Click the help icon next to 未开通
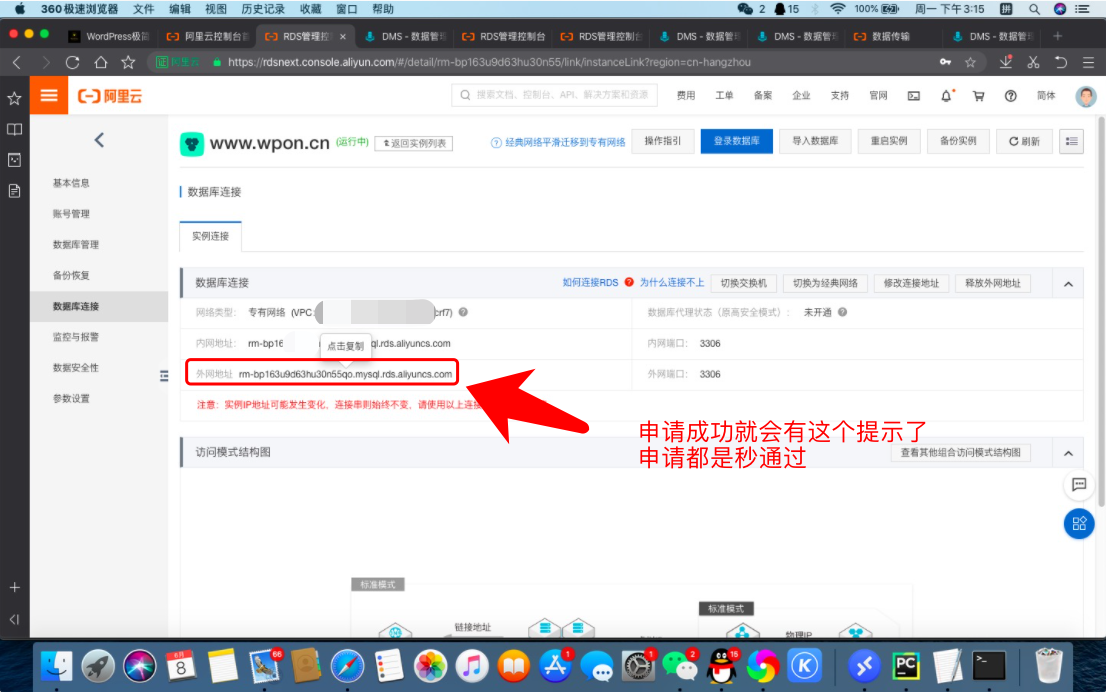The image size is (1106, 692). click(842, 312)
